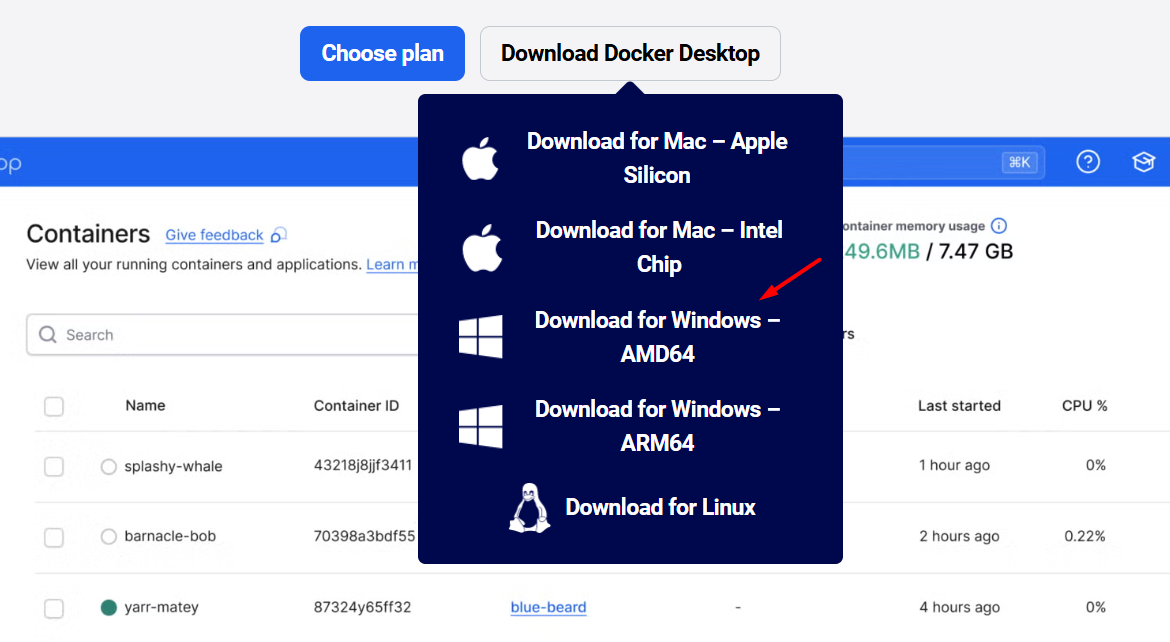This screenshot has width=1170, height=642.
Task: Click container ID 70398a3bdf55
Action: [364, 536]
